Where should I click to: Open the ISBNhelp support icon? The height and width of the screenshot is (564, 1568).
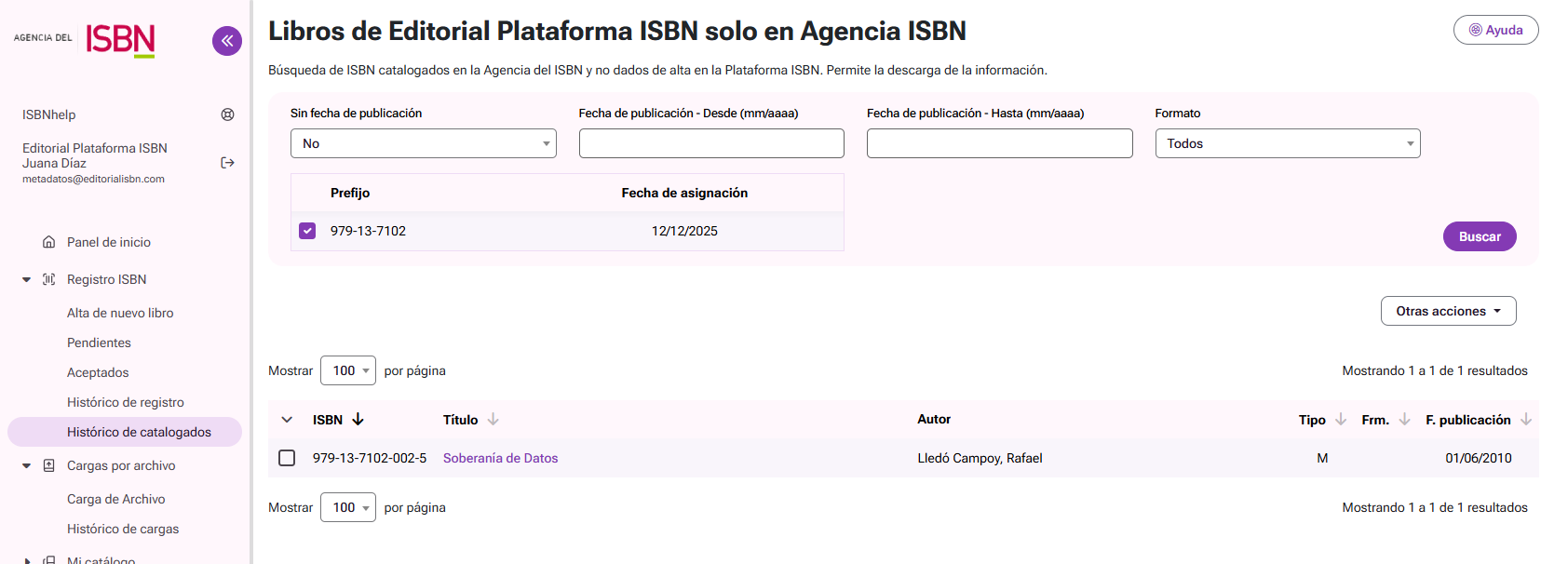click(x=227, y=114)
